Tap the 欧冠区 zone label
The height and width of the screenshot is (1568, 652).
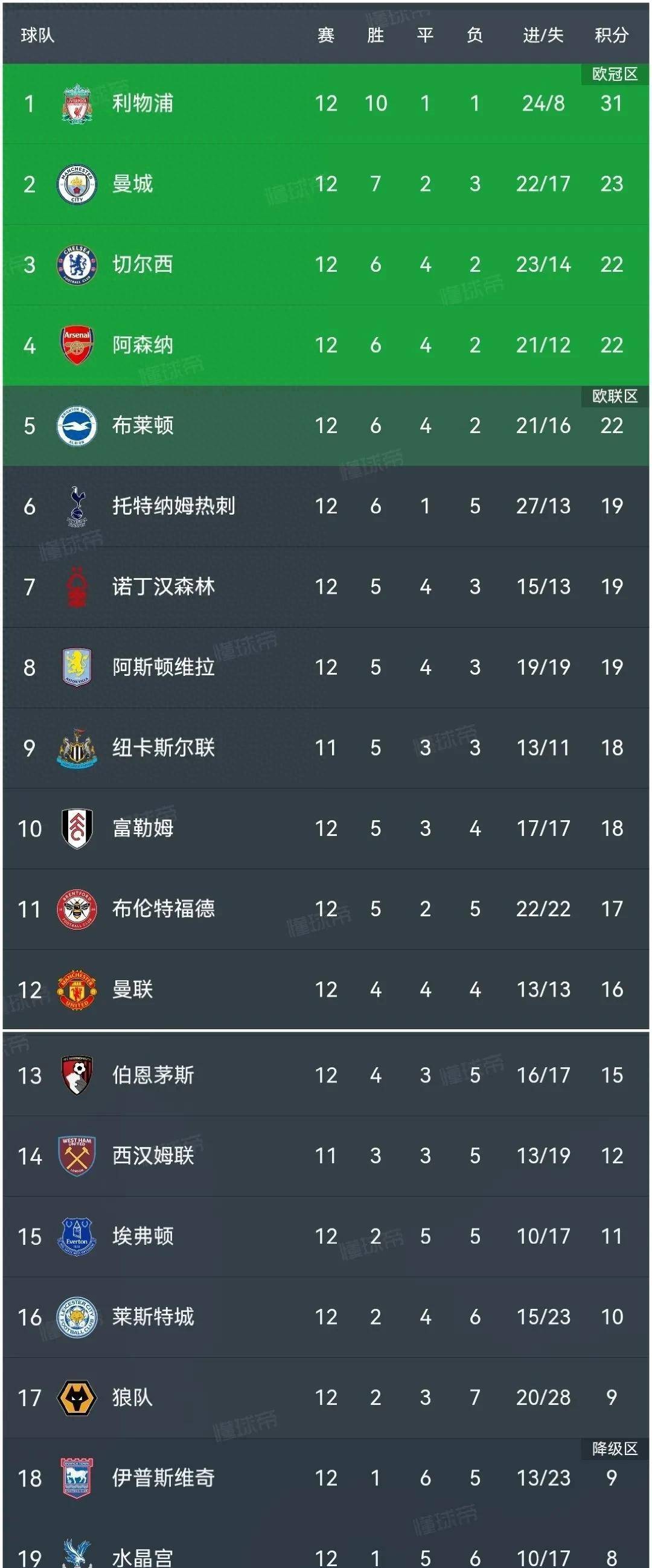click(x=615, y=74)
